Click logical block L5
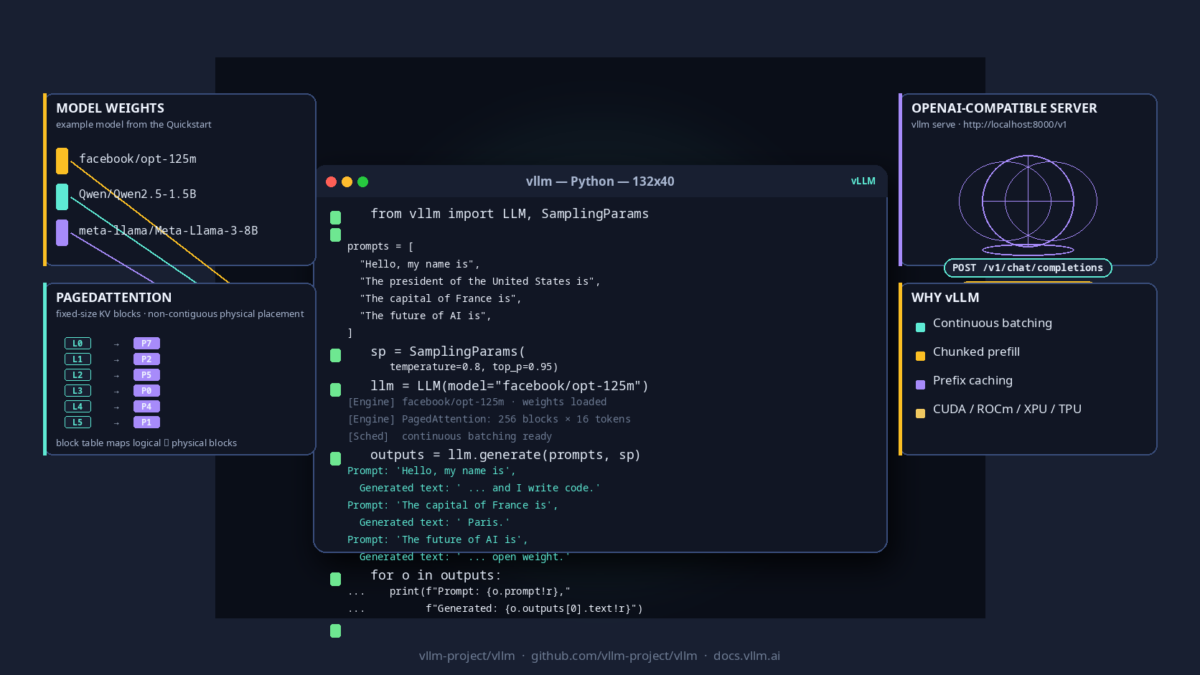Image resolution: width=1200 pixels, height=675 pixels. click(78, 422)
